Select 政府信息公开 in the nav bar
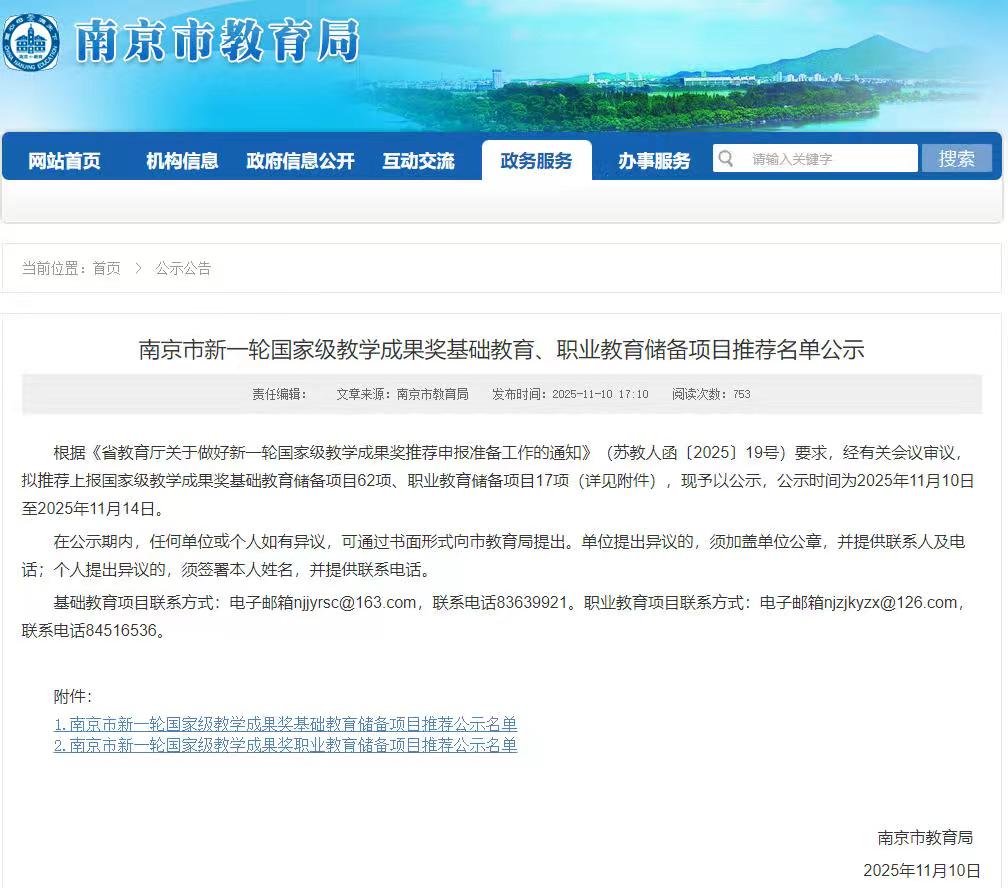Image resolution: width=1008 pixels, height=888 pixels. [x=300, y=160]
